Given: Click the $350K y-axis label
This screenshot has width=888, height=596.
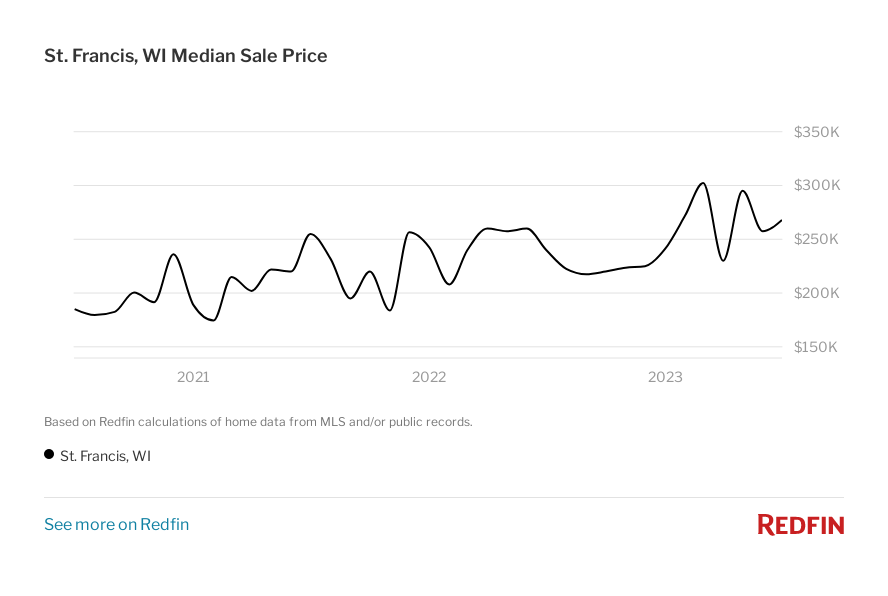Looking at the screenshot, I should coord(816,132).
